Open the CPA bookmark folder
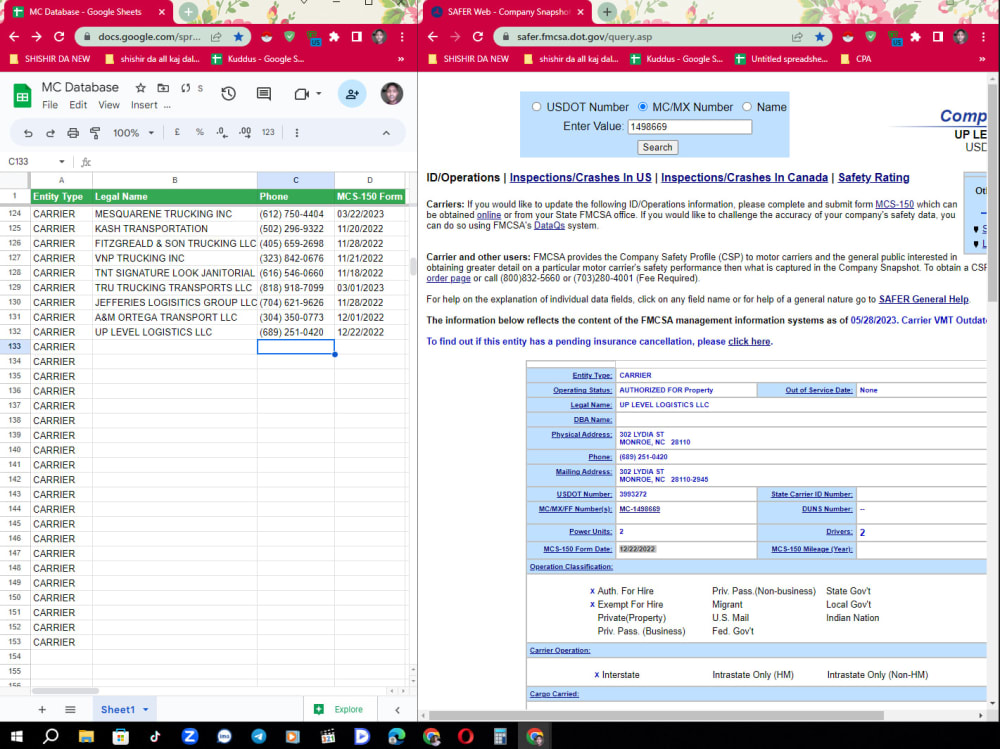Viewport: 1000px width, 749px height. click(x=856, y=59)
